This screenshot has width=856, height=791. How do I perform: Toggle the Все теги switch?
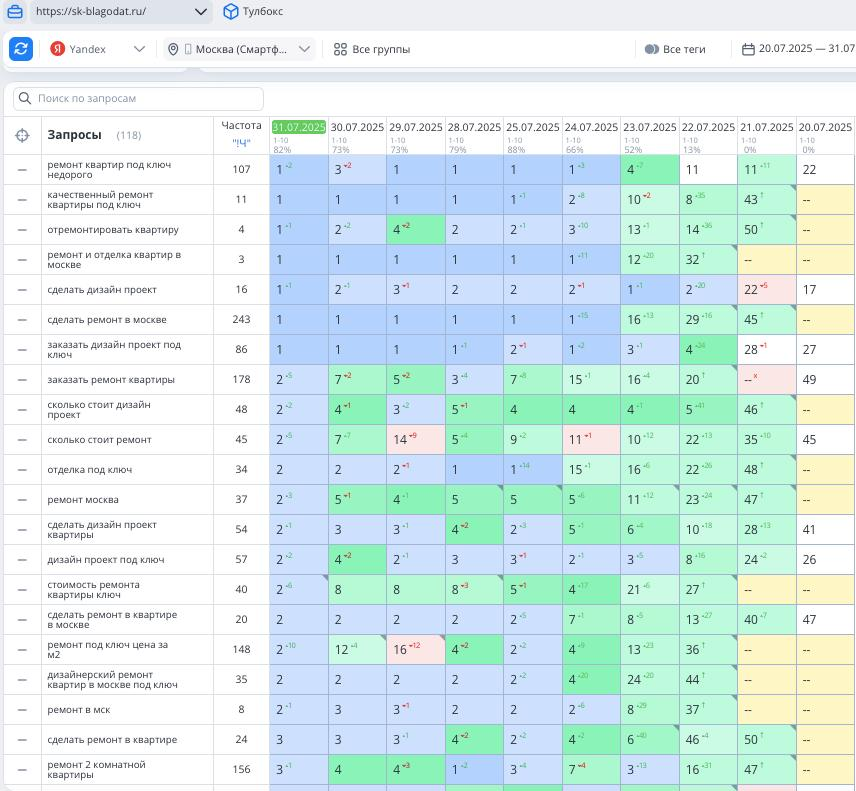[651, 49]
